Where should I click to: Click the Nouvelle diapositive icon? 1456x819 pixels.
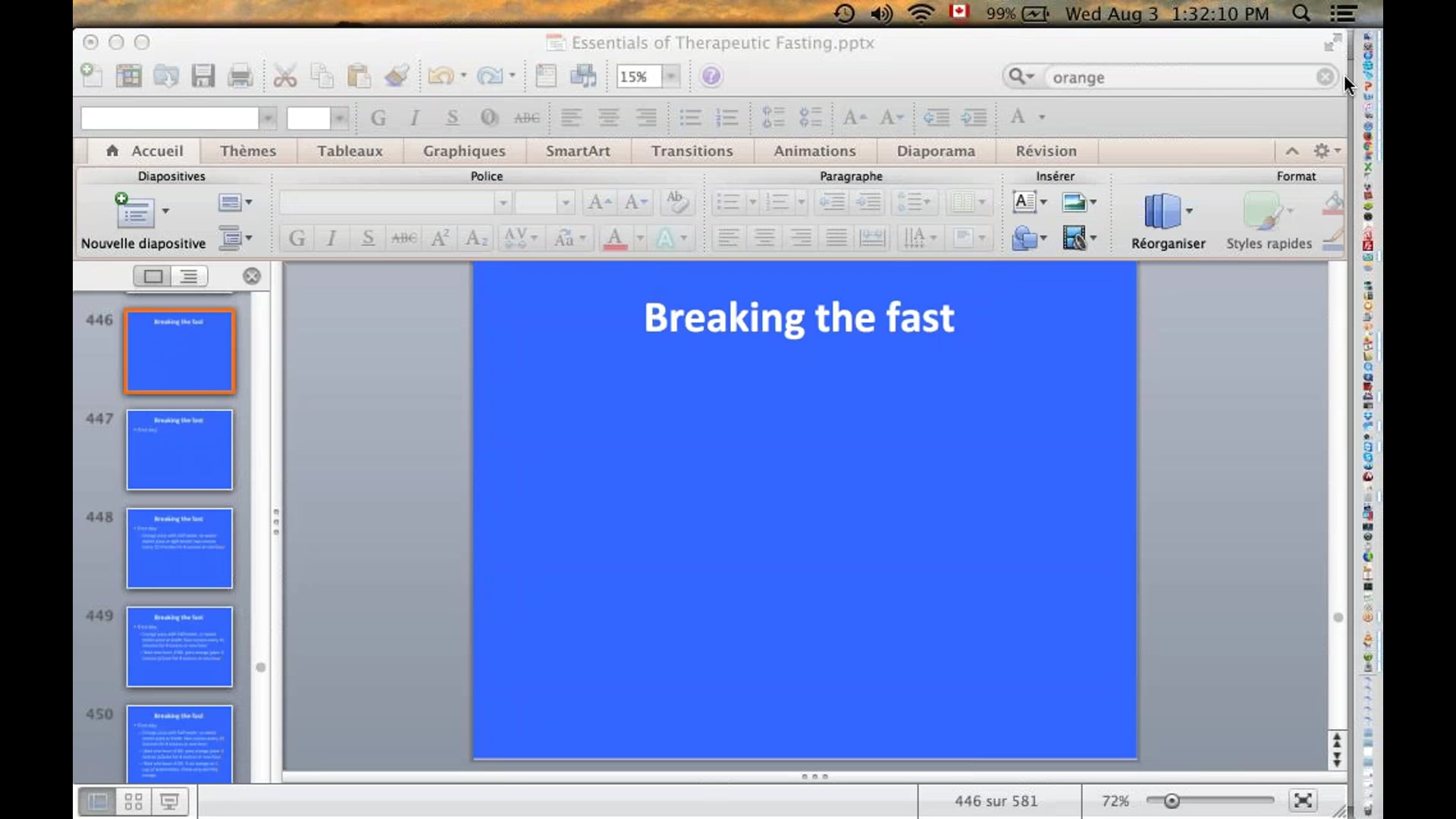[135, 212]
